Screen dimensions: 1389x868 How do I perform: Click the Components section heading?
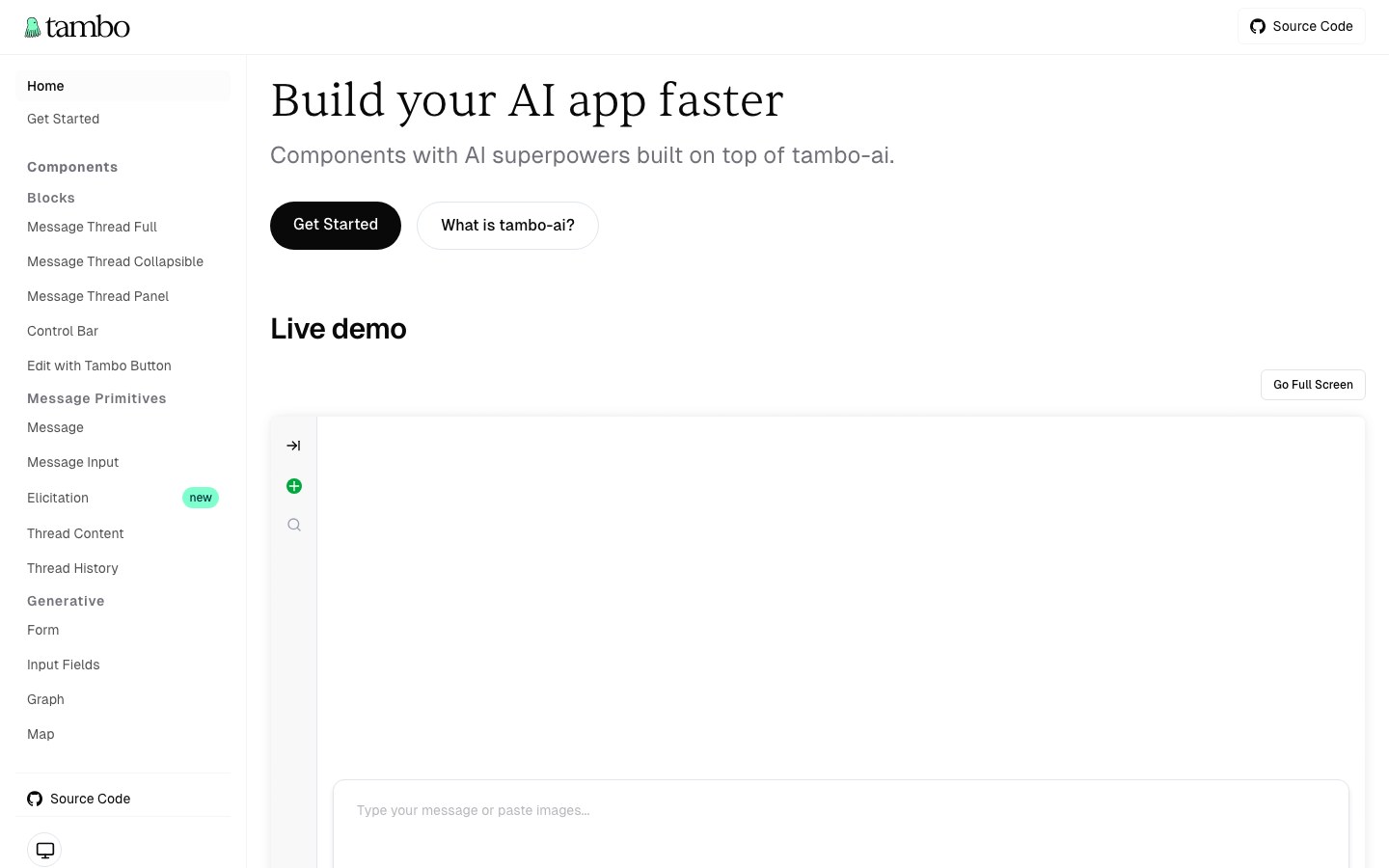coord(72,167)
